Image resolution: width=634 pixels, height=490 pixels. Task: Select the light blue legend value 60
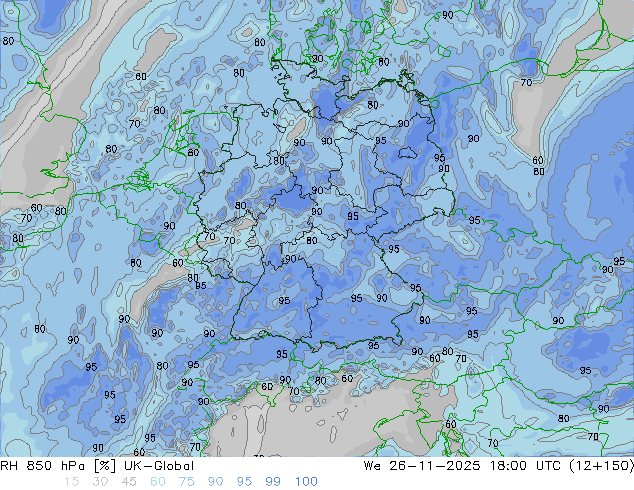158,482
